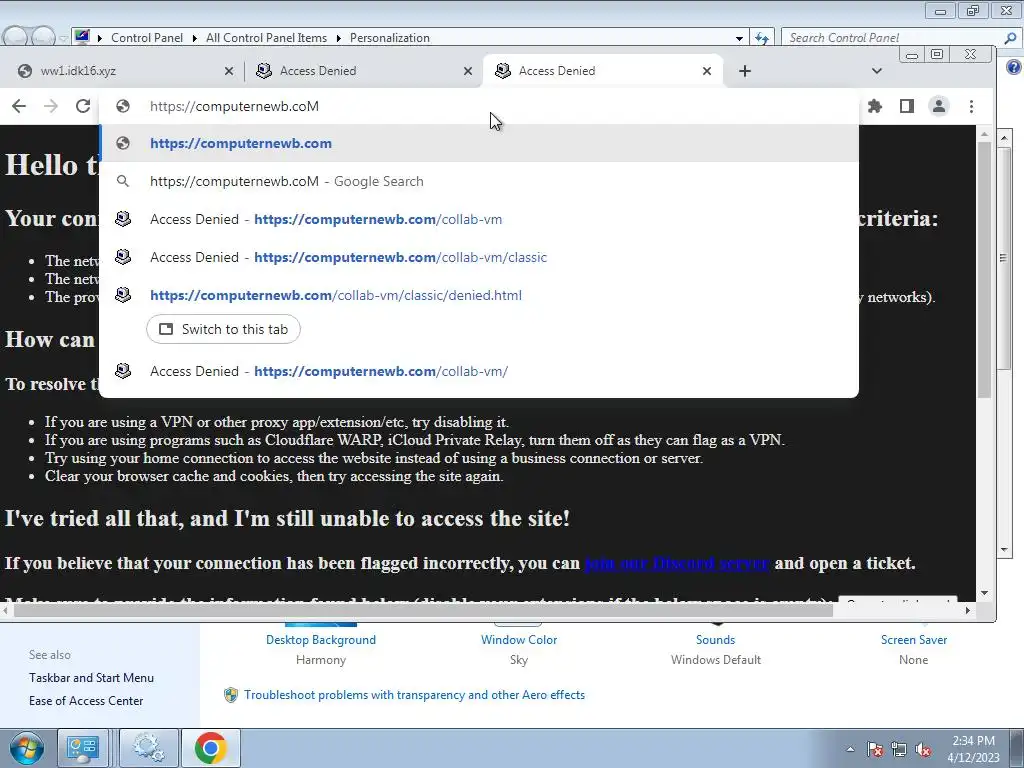Show hidden tray icons arrow
1024x768 pixels.
(x=850, y=749)
